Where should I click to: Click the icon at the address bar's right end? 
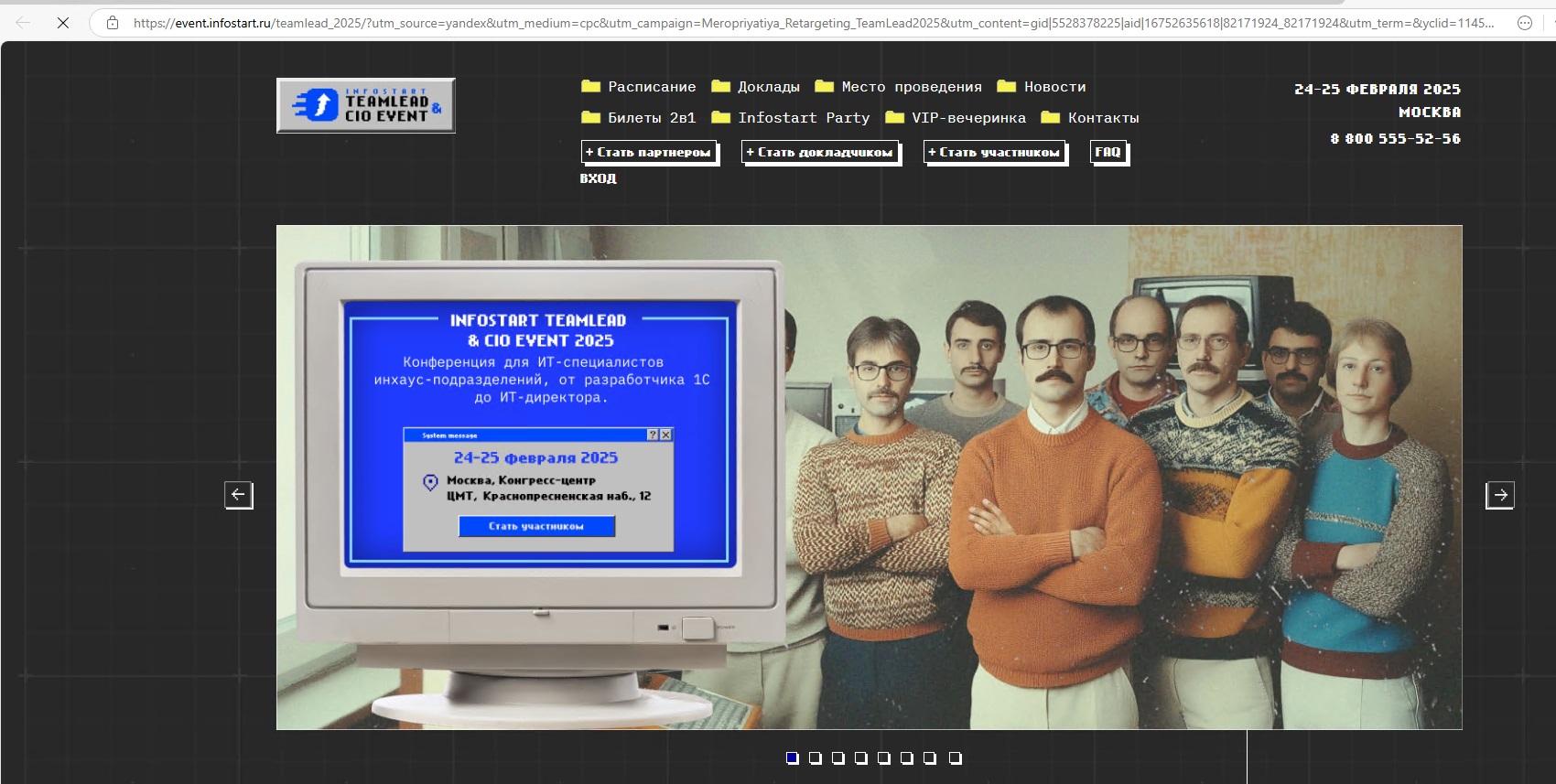[1525, 23]
